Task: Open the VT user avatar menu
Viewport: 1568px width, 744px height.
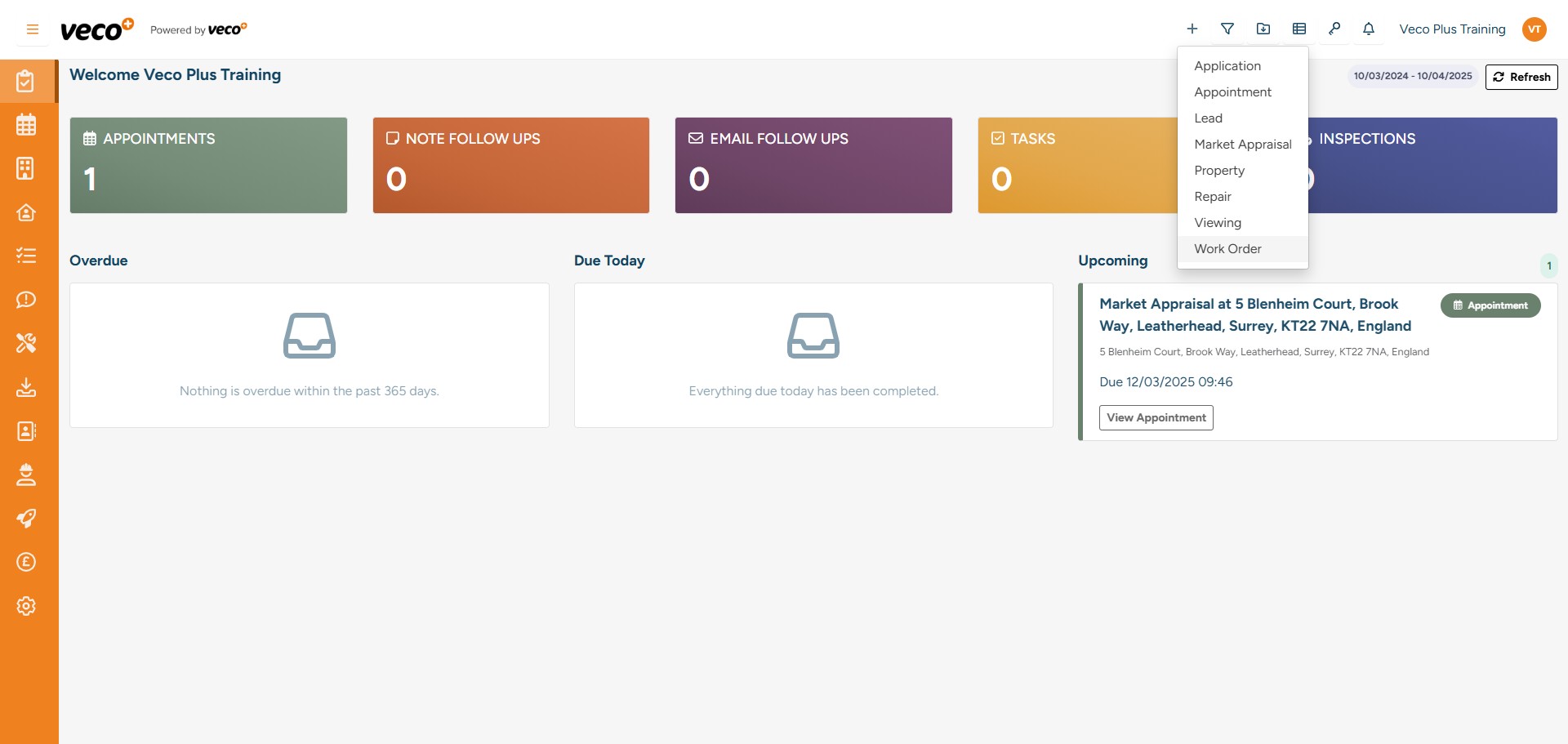Action: pyautogui.click(x=1535, y=29)
